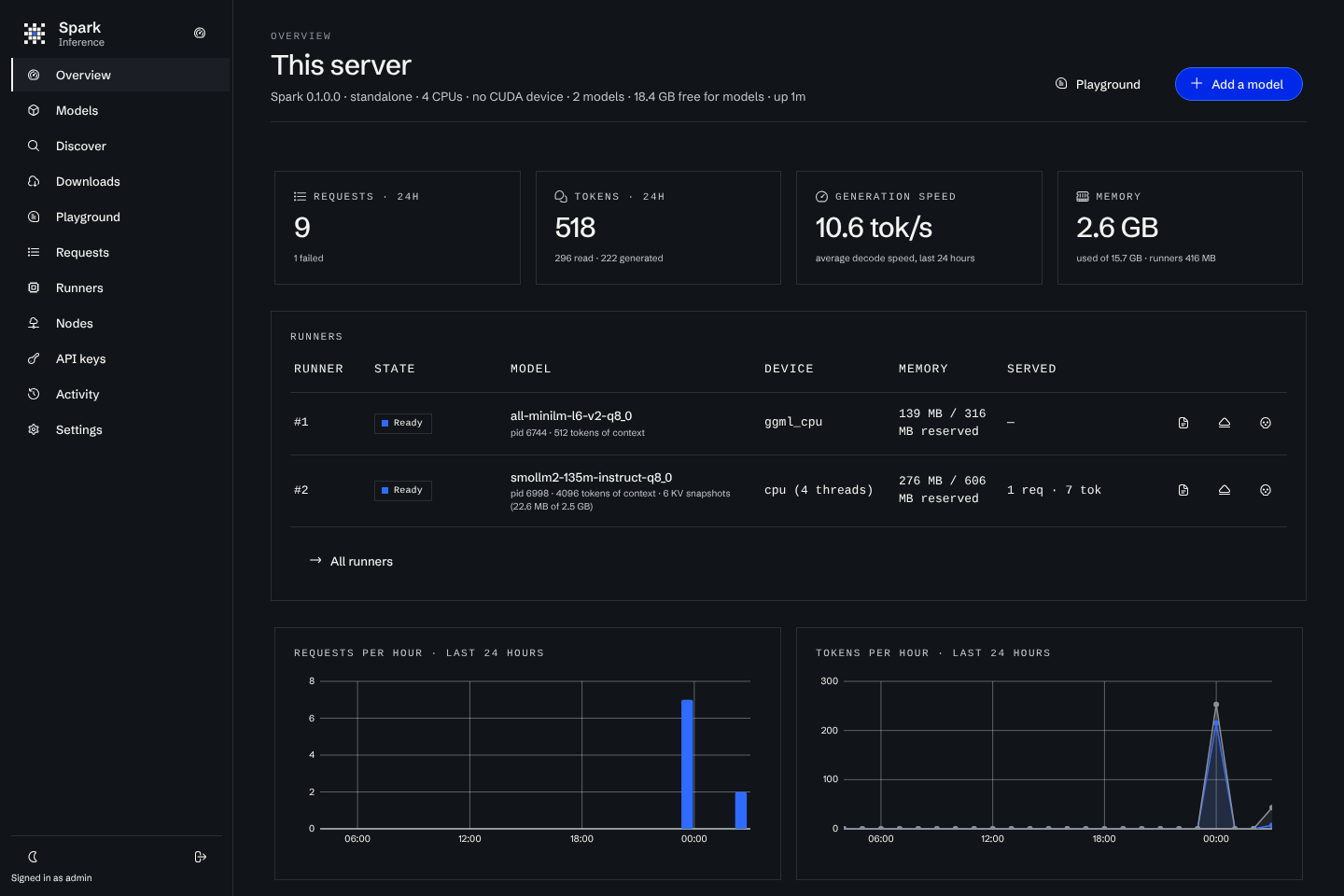Click the model name all-minilm-l6-v2-q8_0
The image size is (1344, 896).
point(571,416)
